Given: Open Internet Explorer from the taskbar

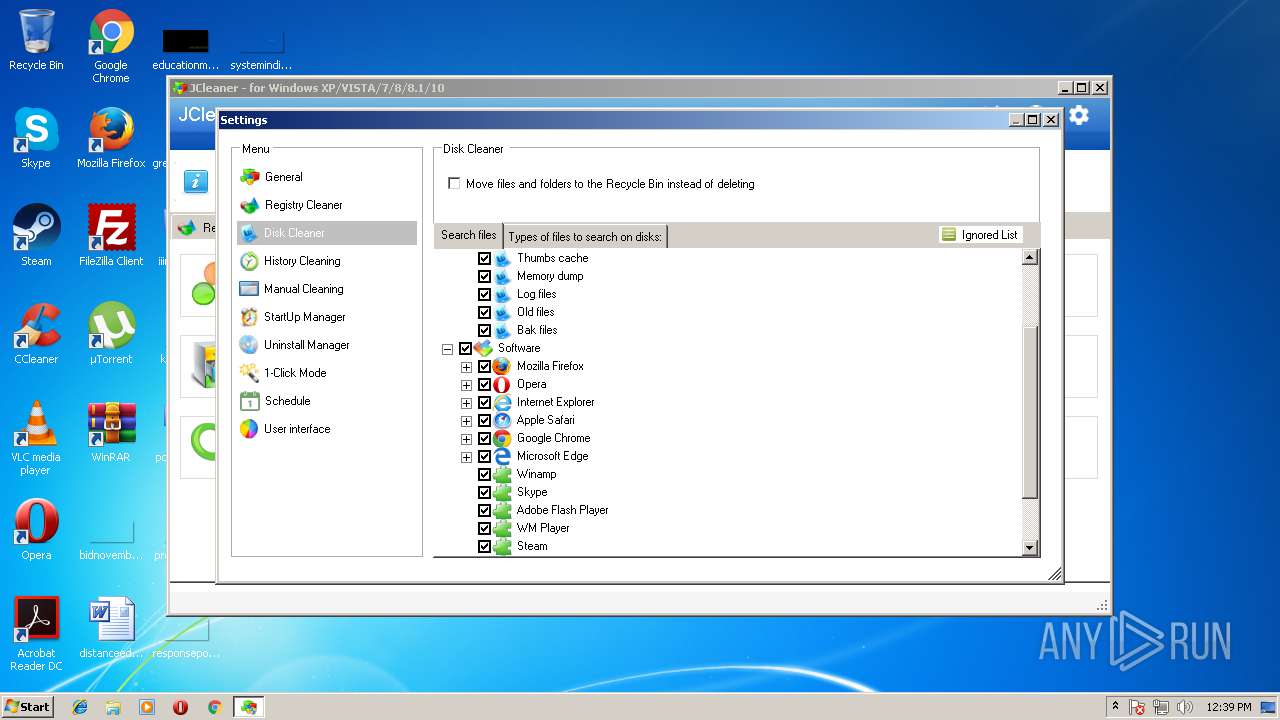Looking at the screenshot, I should coord(80,707).
